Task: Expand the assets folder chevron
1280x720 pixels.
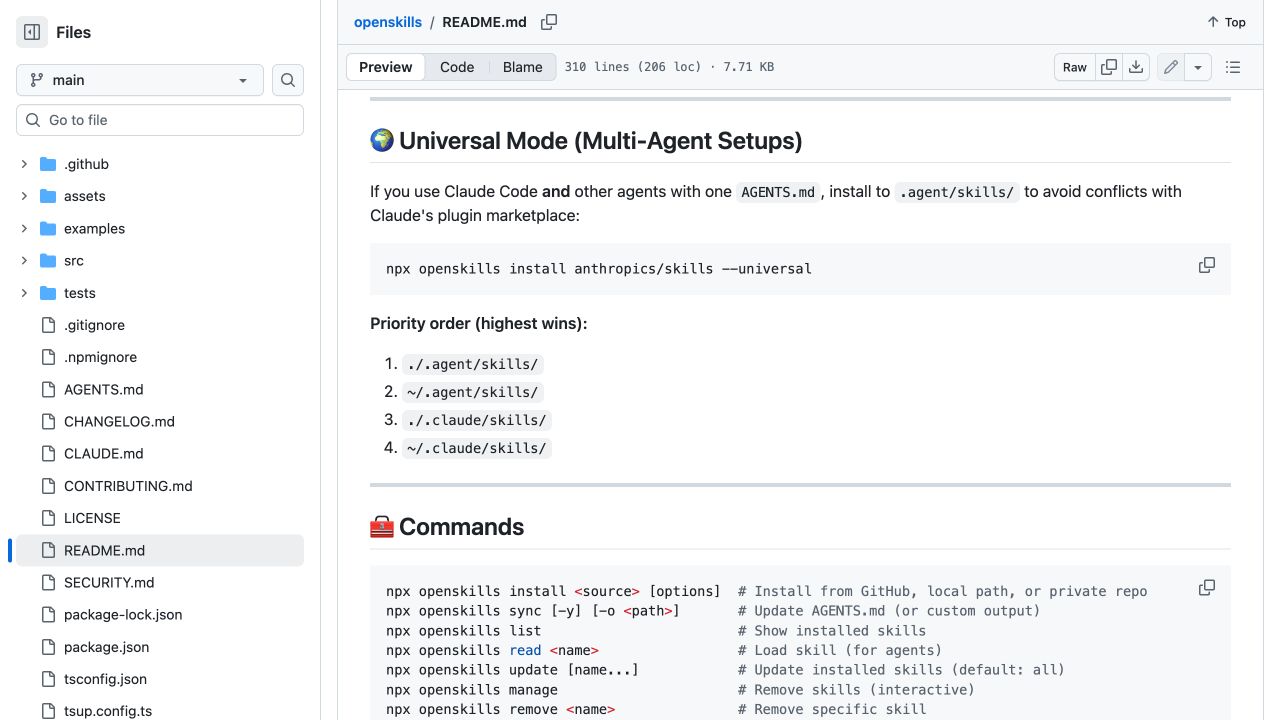Action: point(24,196)
